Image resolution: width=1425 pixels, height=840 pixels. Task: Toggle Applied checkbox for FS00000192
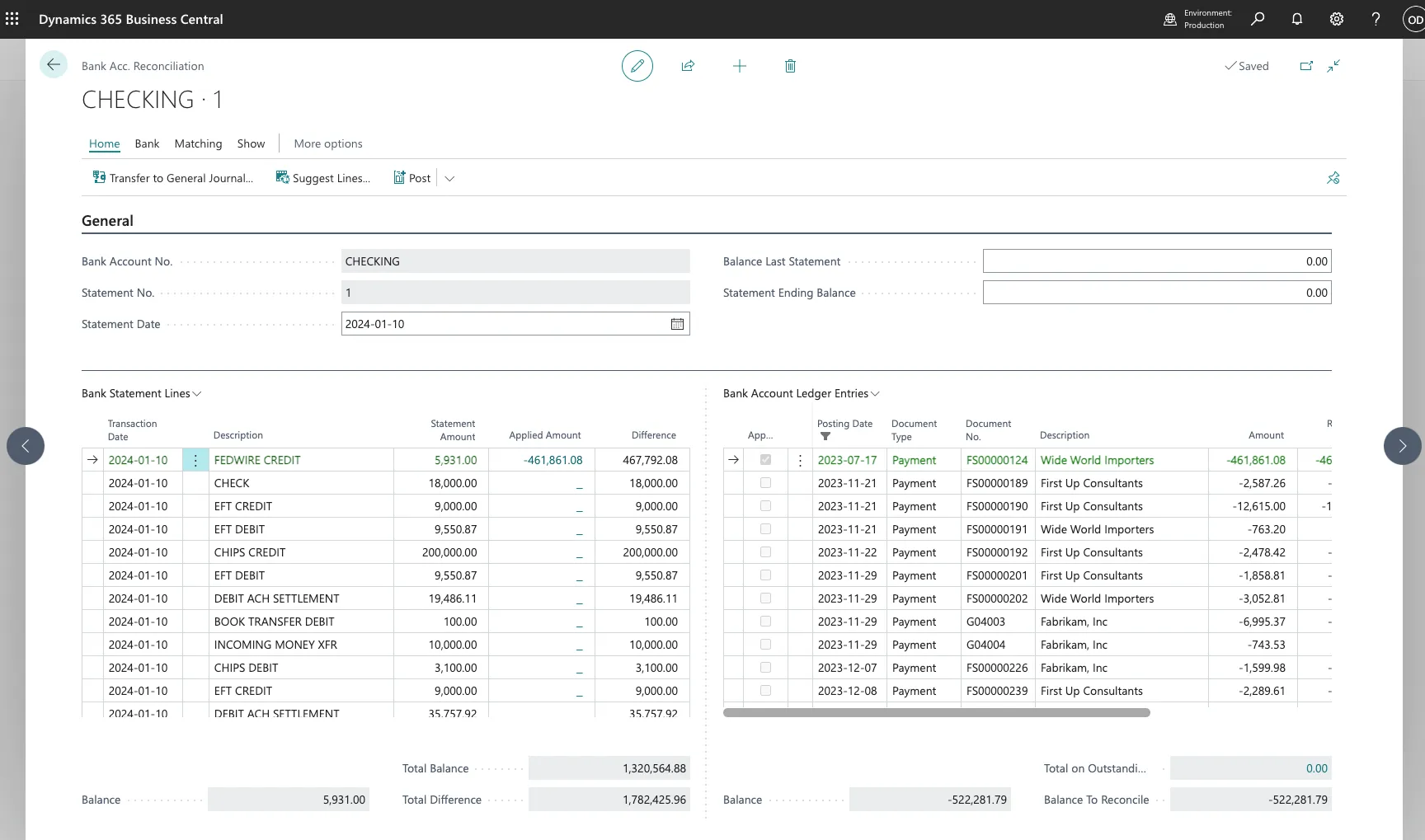(x=765, y=552)
